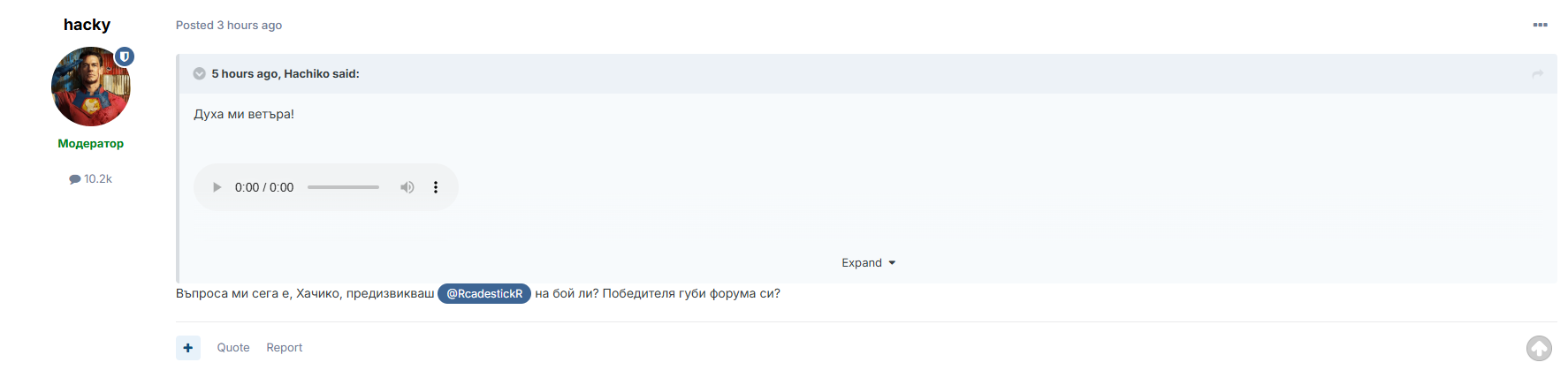Viewport: 1568px width, 370px height.
Task: Open the @RcadestickR mention
Action: coord(484,293)
